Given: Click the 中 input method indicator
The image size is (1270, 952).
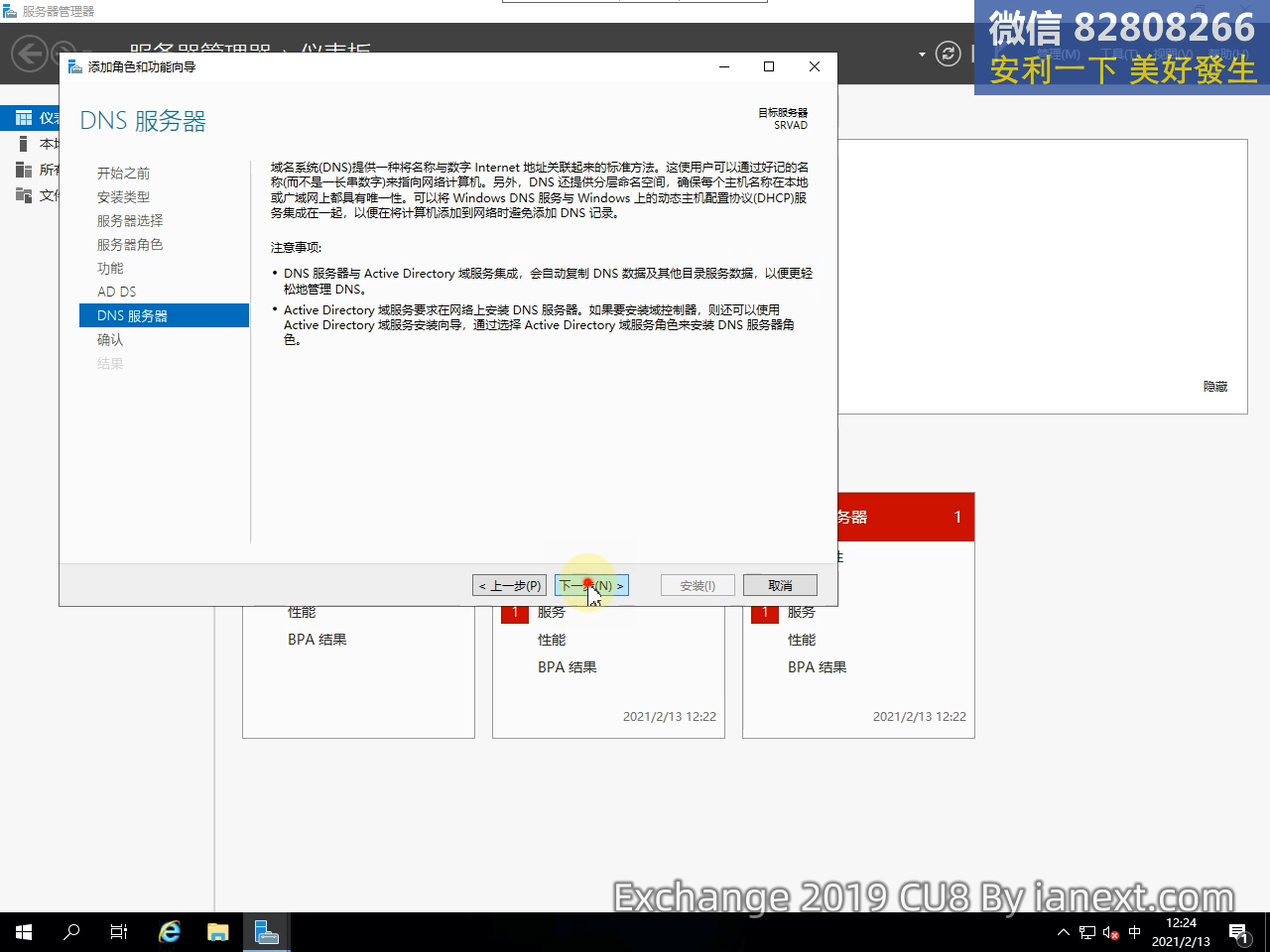Looking at the screenshot, I should pyautogui.click(x=1135, y=932).
